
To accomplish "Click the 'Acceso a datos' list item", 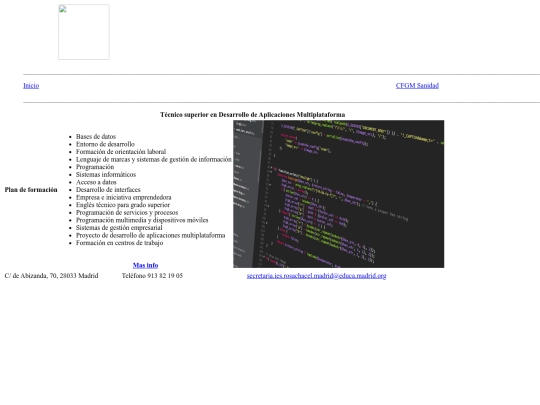I will pos(96,182).
